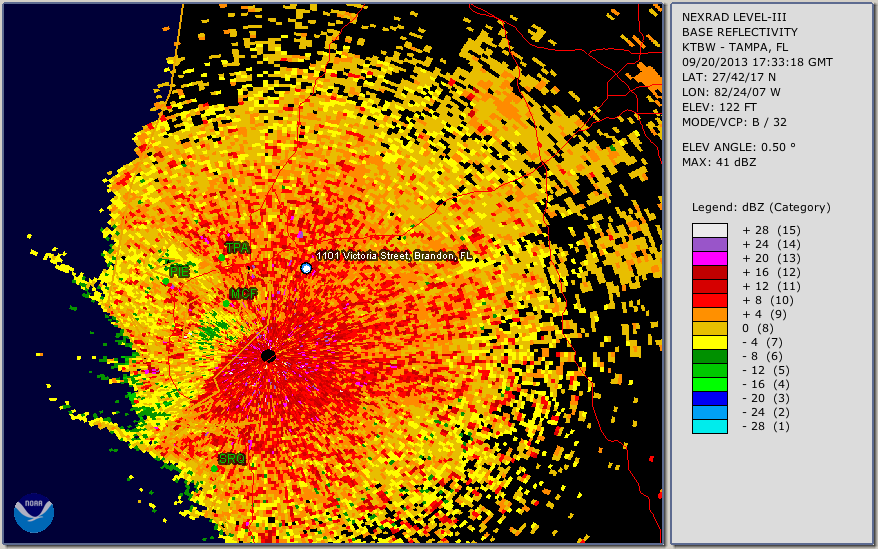
Task: Click the red +12 dBZ legend swatch
Action: [x=709, y=286]
